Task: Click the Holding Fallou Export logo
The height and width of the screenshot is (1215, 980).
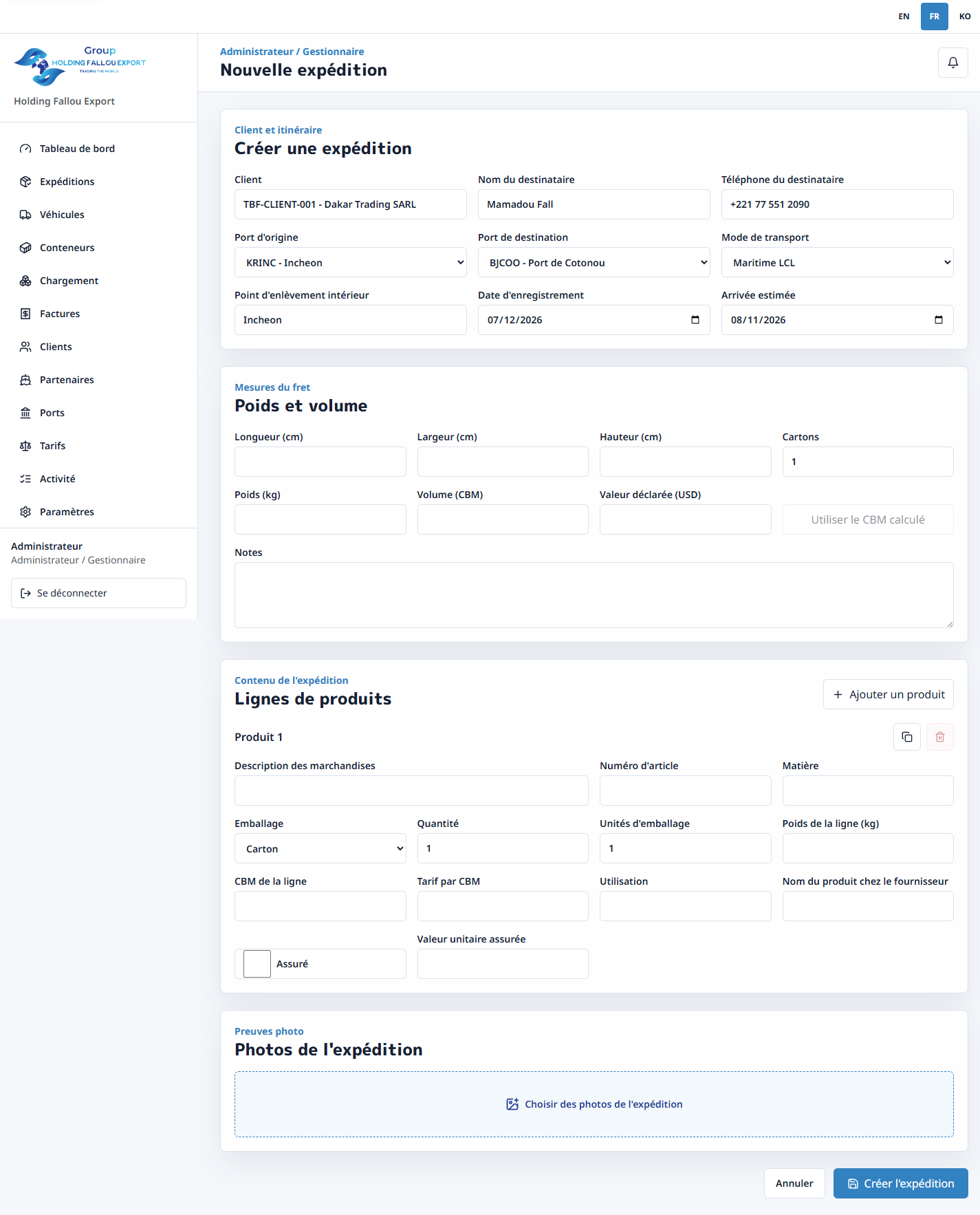Action: tap(80, 66)
